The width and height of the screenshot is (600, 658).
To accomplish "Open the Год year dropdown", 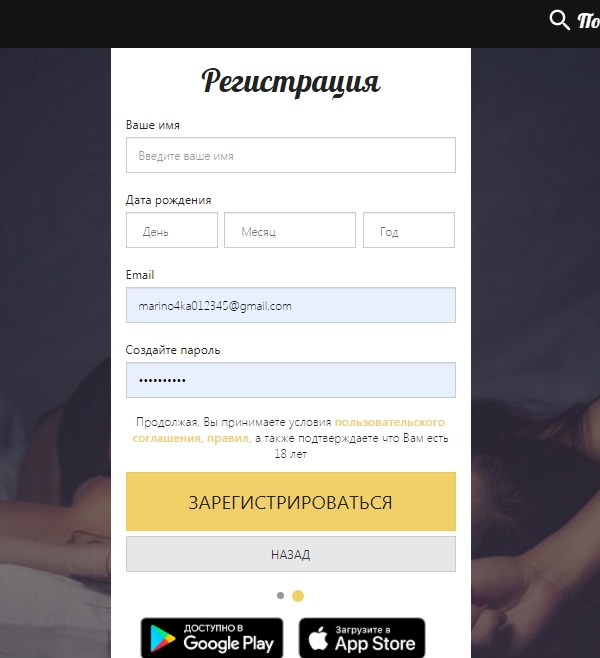I will click(409, 230).
